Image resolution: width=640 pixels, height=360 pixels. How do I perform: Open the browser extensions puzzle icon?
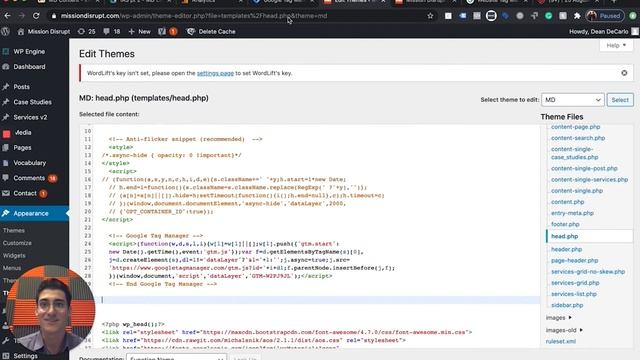[x=577, y=16]
